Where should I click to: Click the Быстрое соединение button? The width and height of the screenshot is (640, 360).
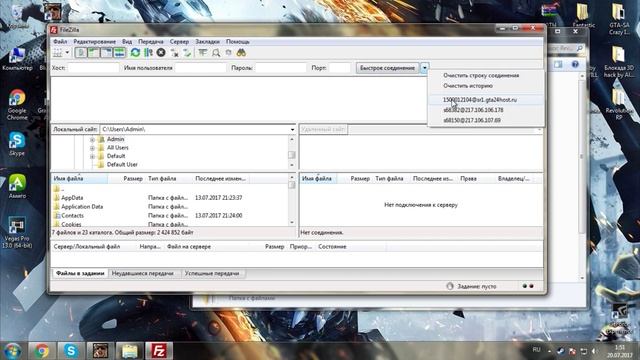(387, 68)
